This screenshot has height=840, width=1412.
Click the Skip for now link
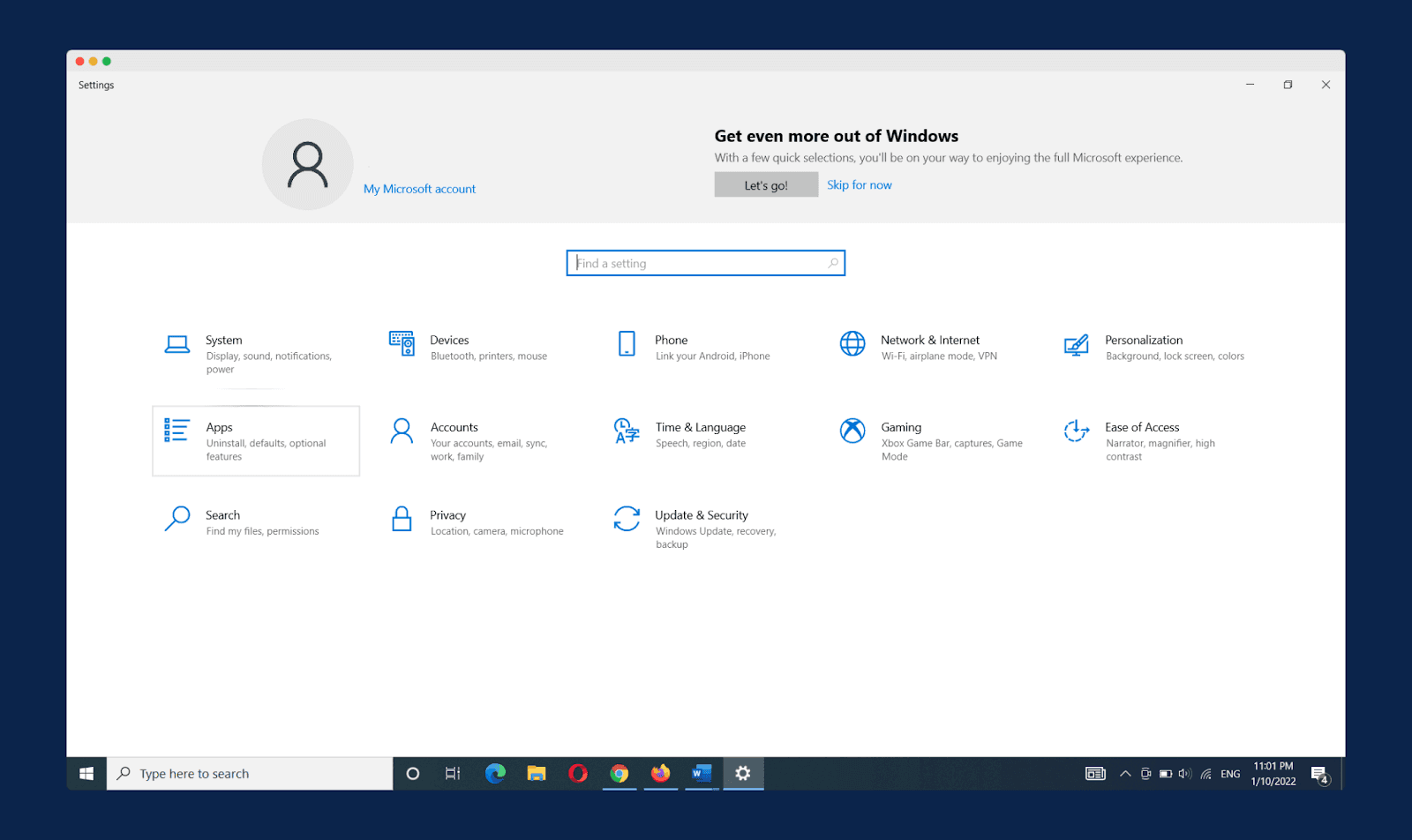tap(859, 185)
